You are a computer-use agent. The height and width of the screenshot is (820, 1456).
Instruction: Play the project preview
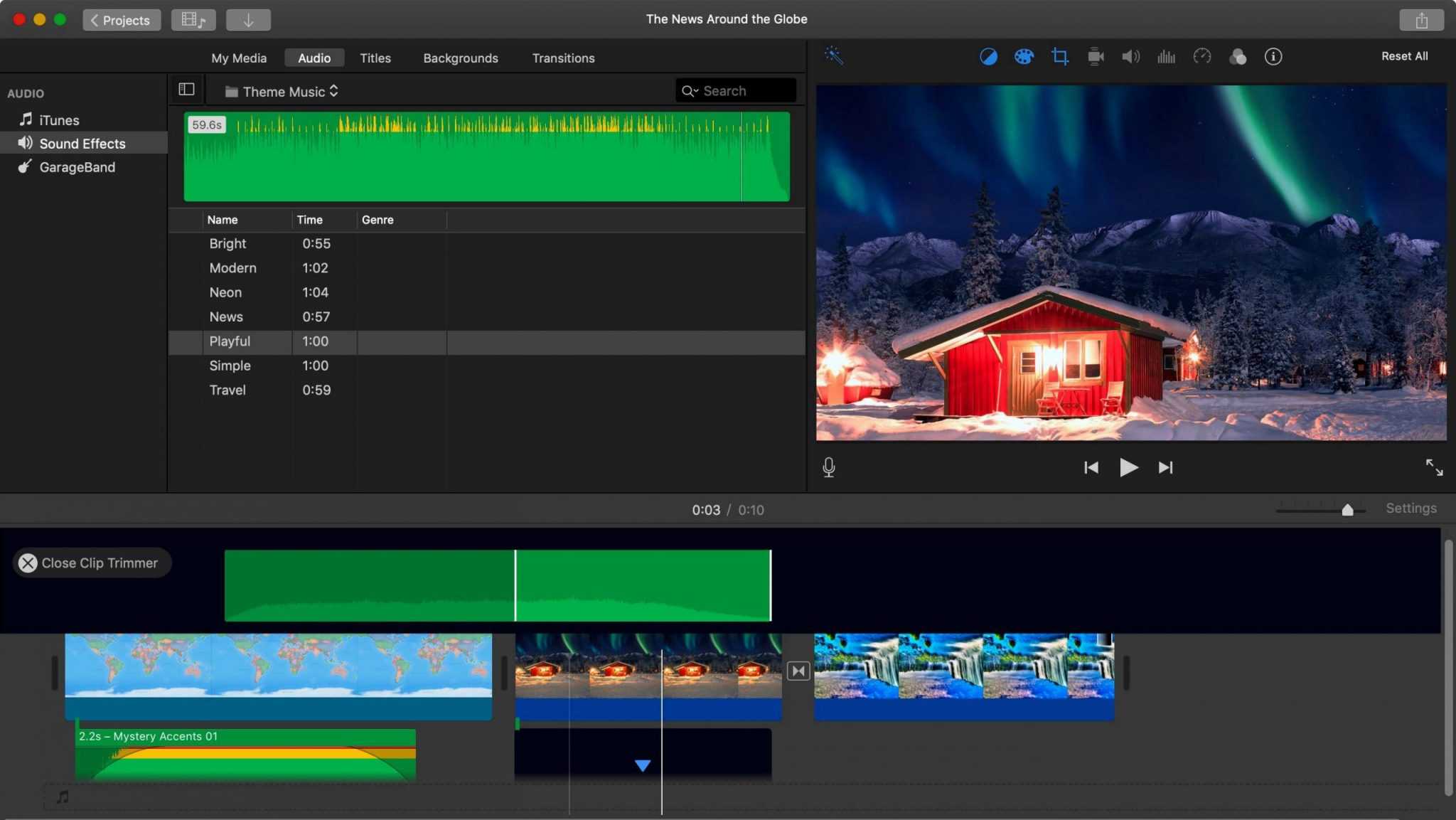(1128, 467)
